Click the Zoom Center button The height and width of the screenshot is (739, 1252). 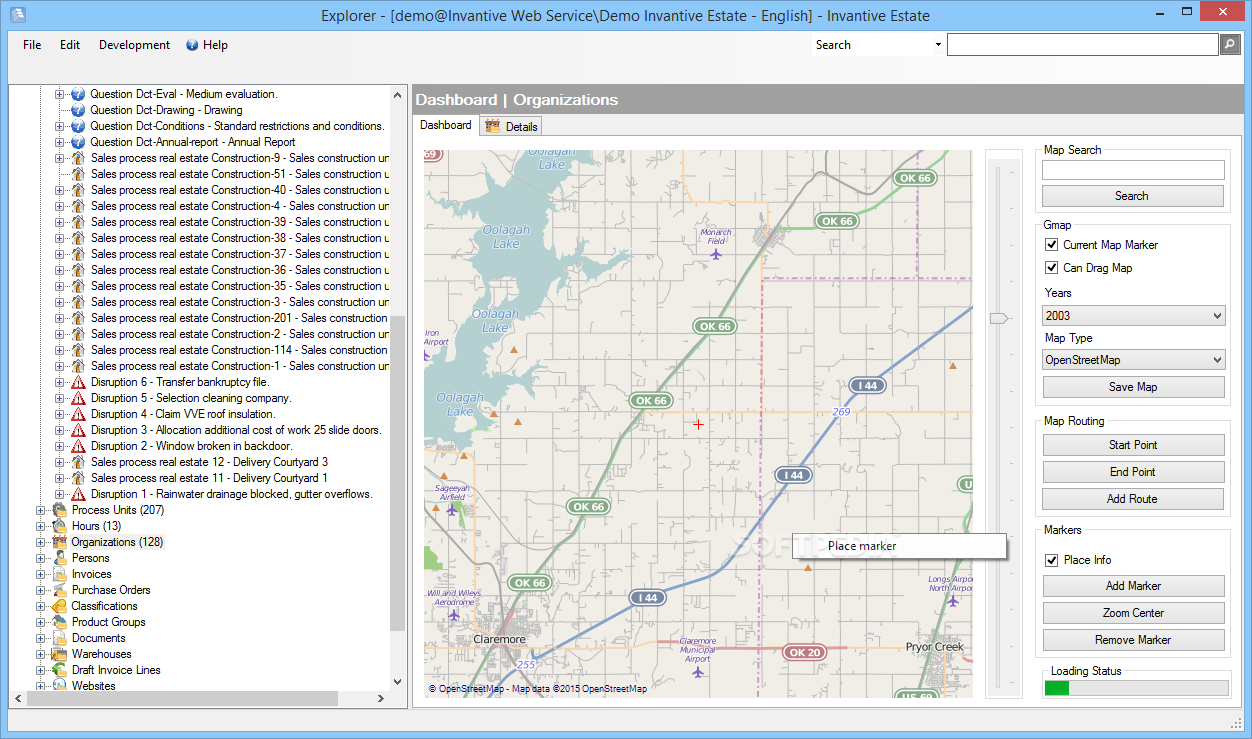click(x=1133, y=613)
